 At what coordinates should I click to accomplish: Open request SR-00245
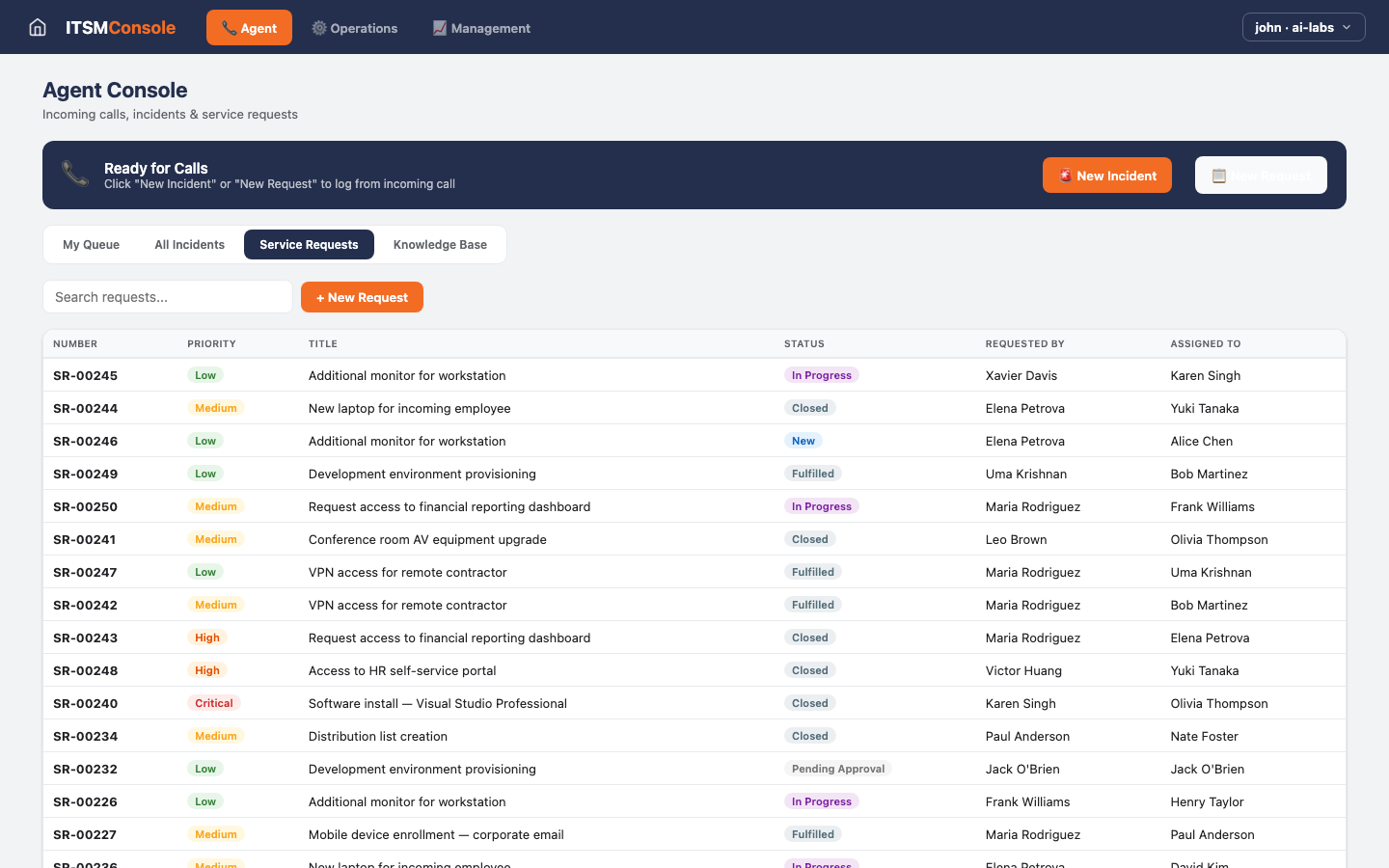(85, 375)
